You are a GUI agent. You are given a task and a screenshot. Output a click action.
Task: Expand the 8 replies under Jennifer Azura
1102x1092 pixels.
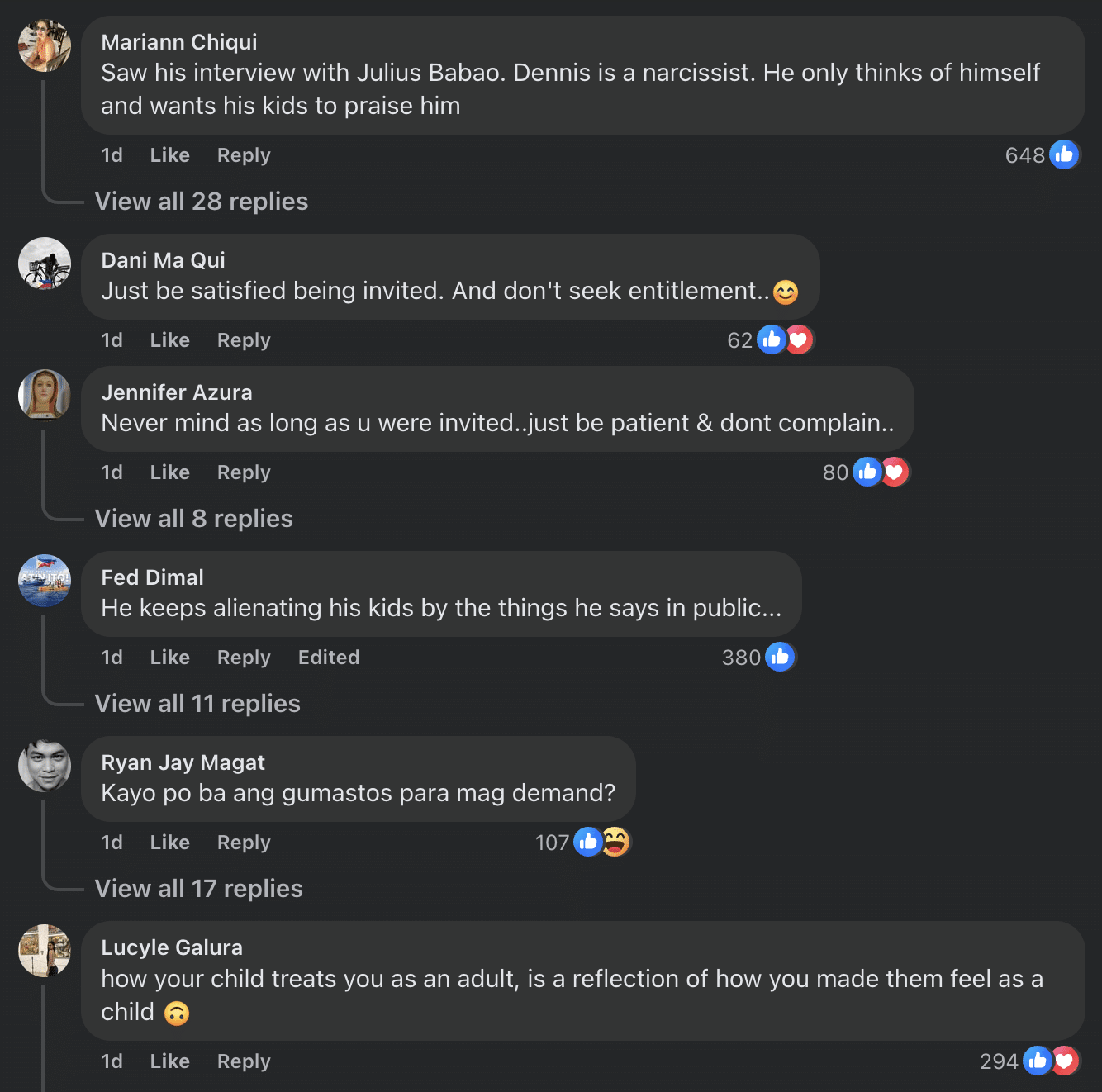(x=194, y=519)
